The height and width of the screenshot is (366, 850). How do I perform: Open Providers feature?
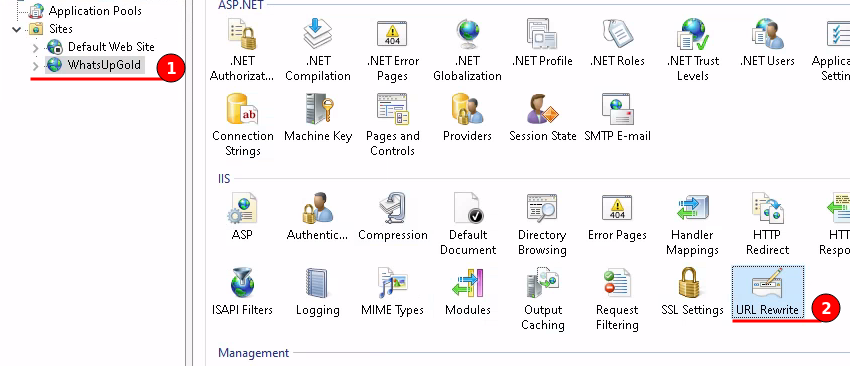coord(467,118)
